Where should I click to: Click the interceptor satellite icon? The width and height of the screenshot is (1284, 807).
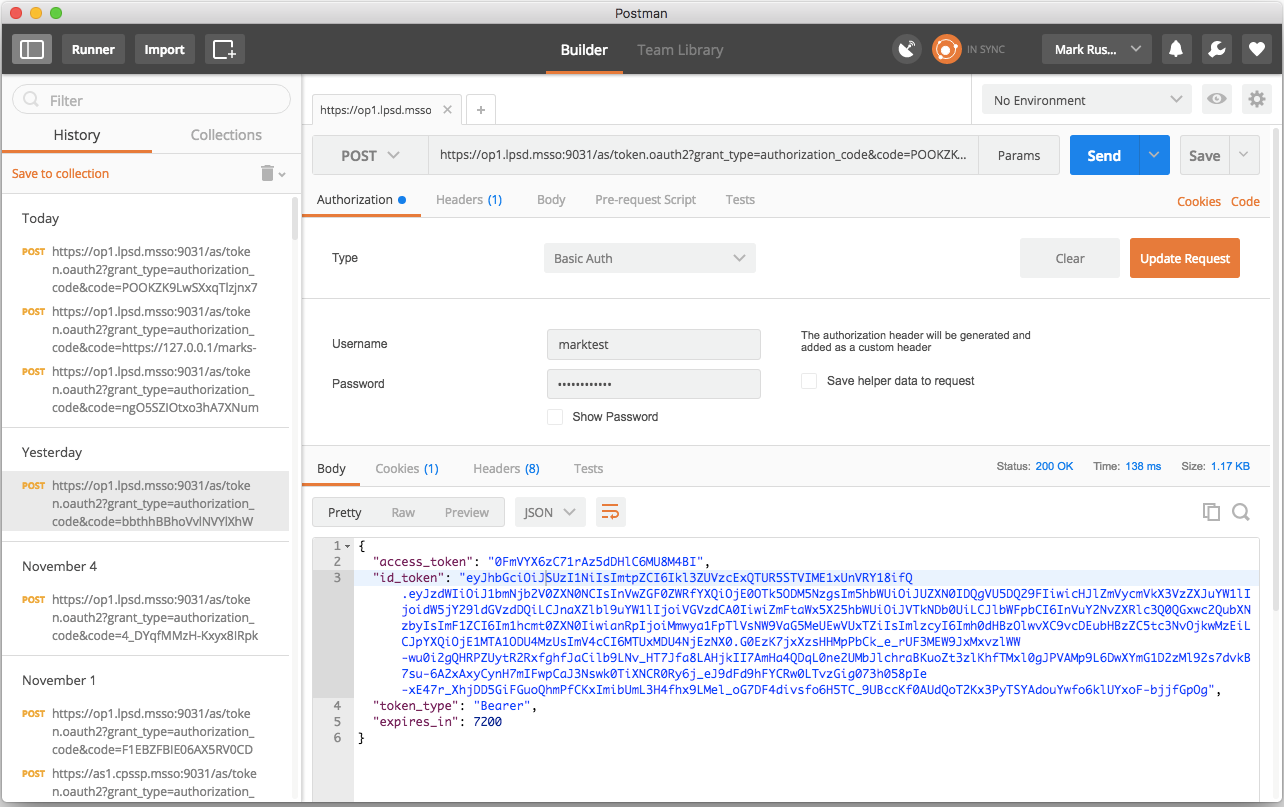(x=907, y=49)
